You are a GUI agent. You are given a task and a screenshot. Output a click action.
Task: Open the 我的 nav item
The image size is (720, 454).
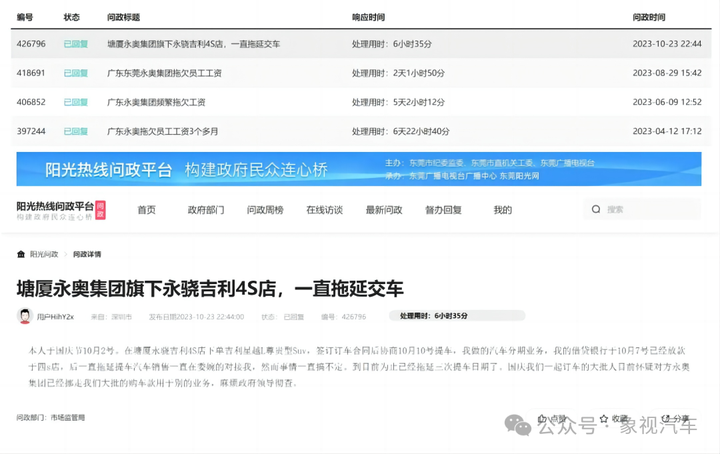coord(502,210)
